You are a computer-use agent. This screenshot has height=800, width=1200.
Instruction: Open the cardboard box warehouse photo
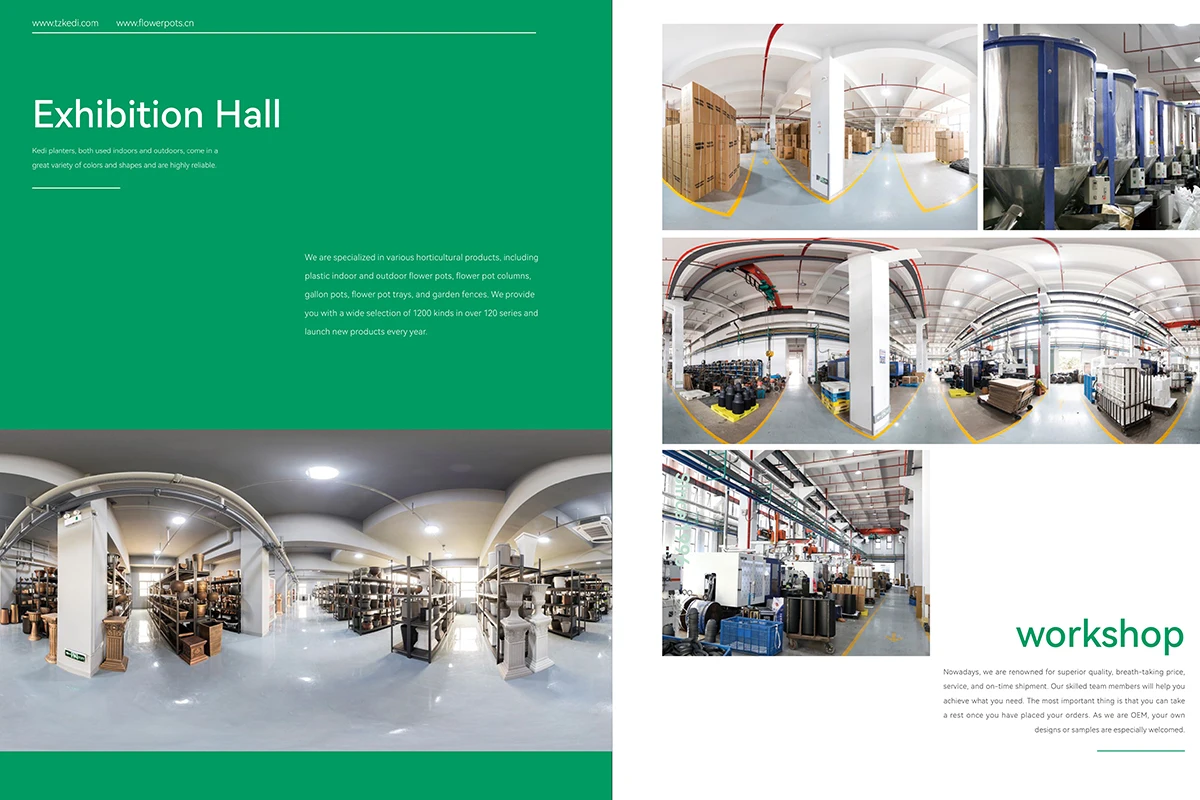click(x=819, y=127)
